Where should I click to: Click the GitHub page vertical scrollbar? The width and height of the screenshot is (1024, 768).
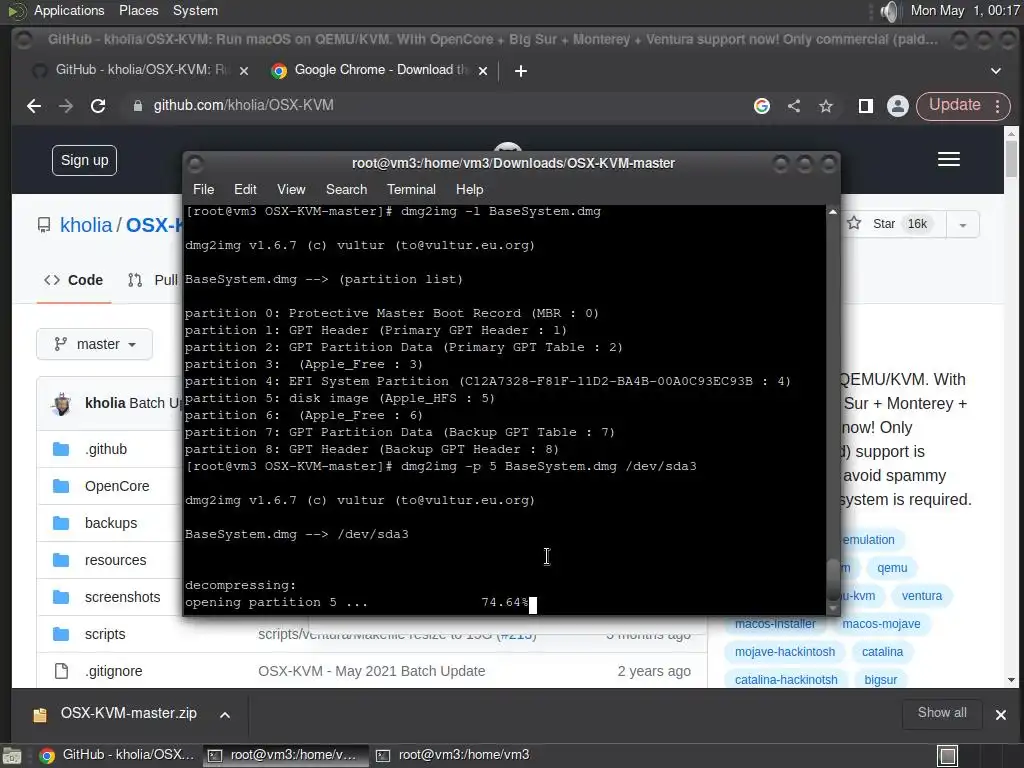point(1011,158)
